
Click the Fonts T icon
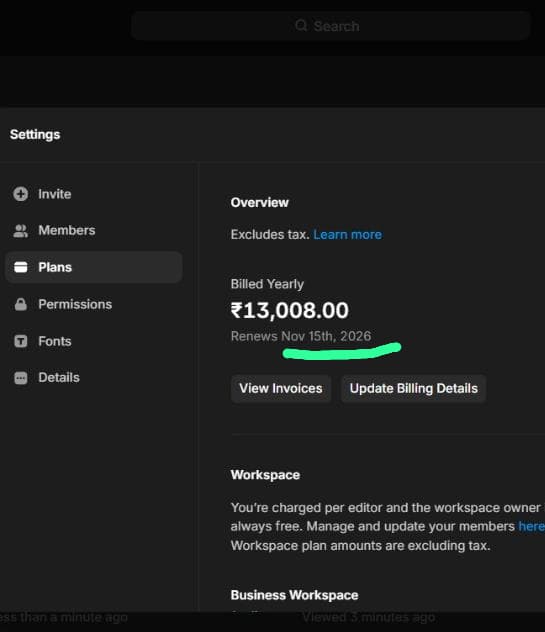tap(21, 341)
